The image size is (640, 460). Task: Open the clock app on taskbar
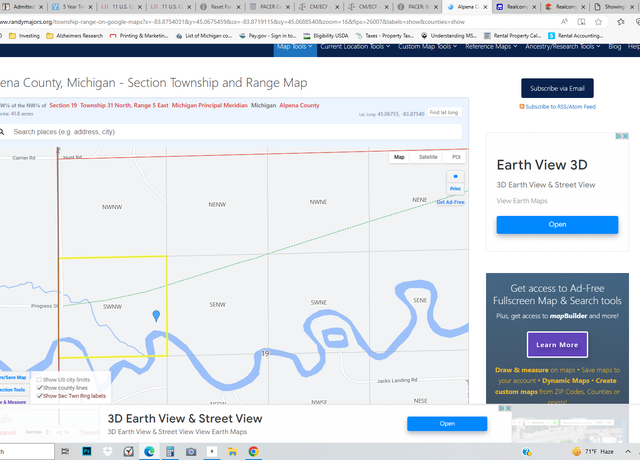(x=129, y=451)
